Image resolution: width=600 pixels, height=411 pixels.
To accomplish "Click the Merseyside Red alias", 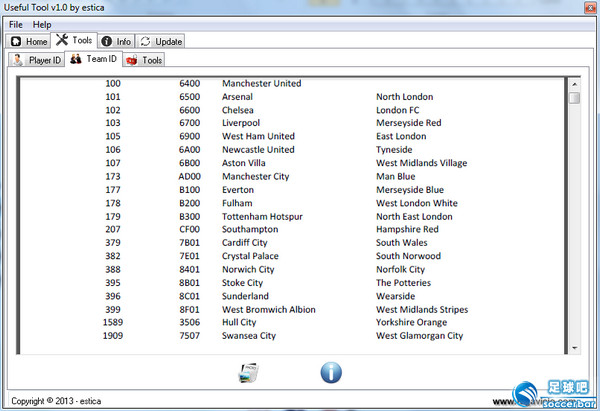I will pyautogui.click(x=409, y=123).
